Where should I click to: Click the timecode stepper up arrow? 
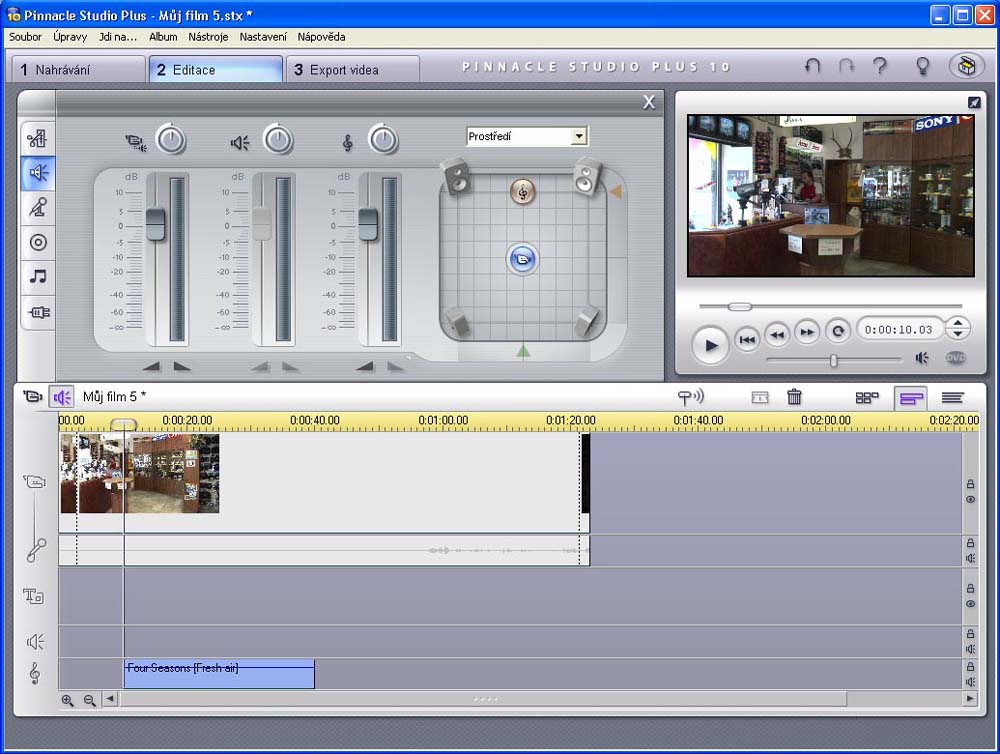(958, 323)
